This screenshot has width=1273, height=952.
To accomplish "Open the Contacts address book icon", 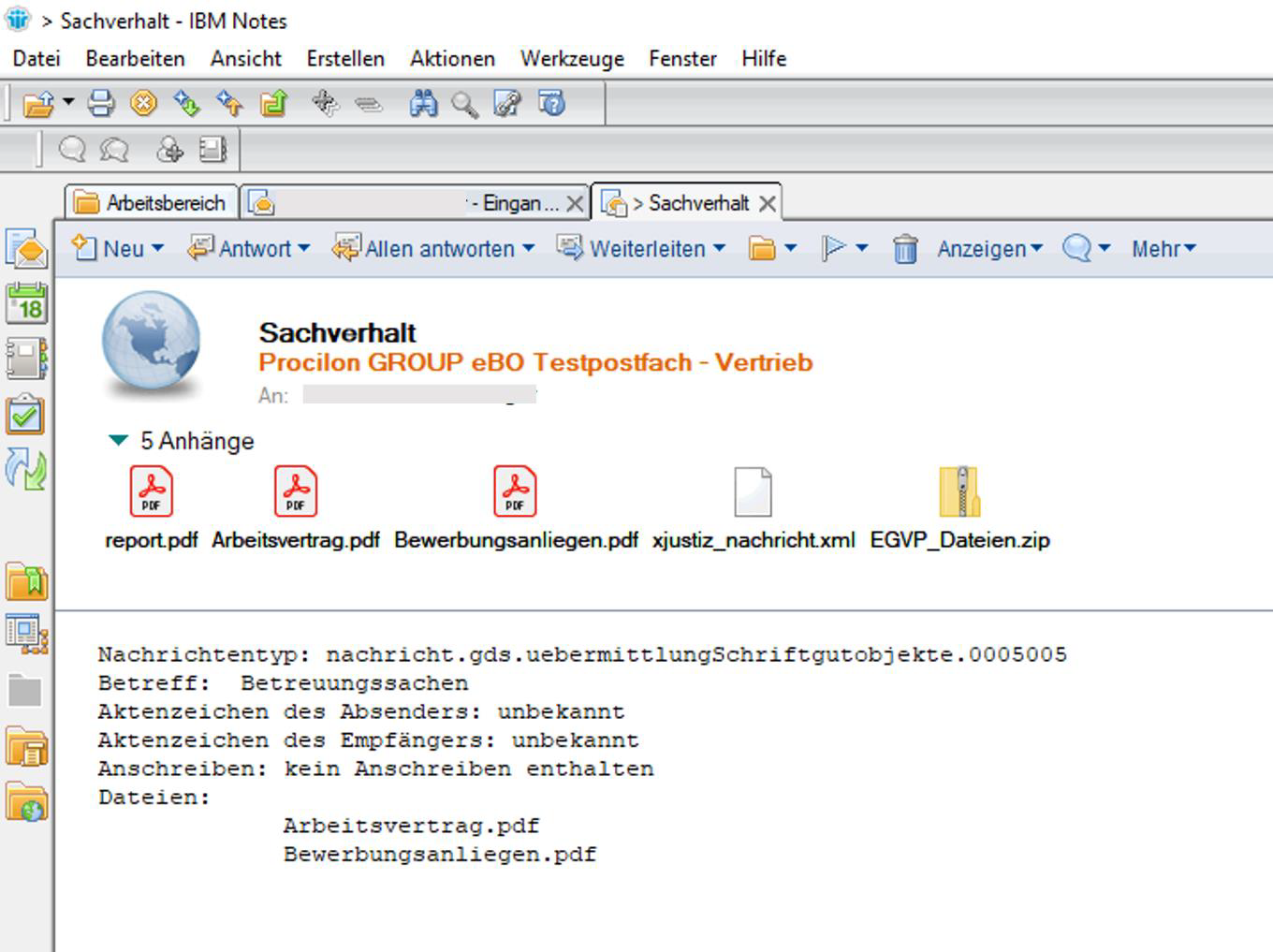I will coord(26,359).
